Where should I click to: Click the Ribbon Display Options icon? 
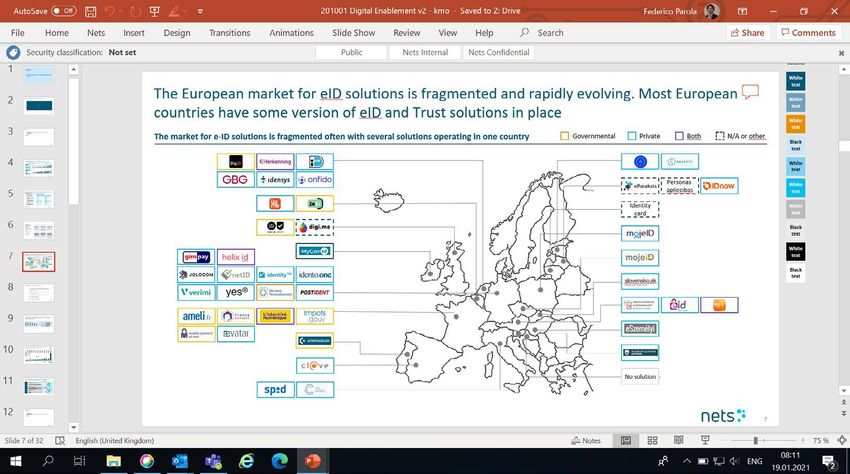[x=742, y=11]
